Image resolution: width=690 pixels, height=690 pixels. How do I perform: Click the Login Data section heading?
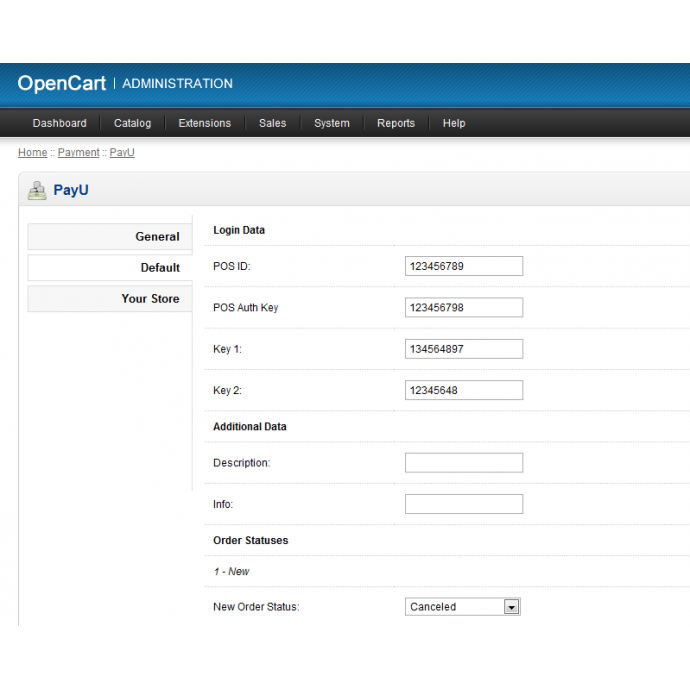tap(239, 230)
